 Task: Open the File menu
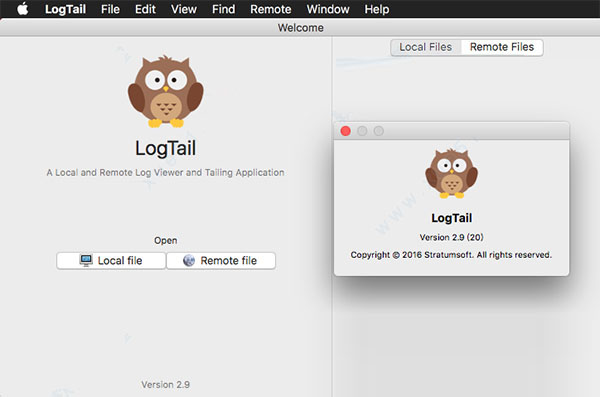(110, 9)
